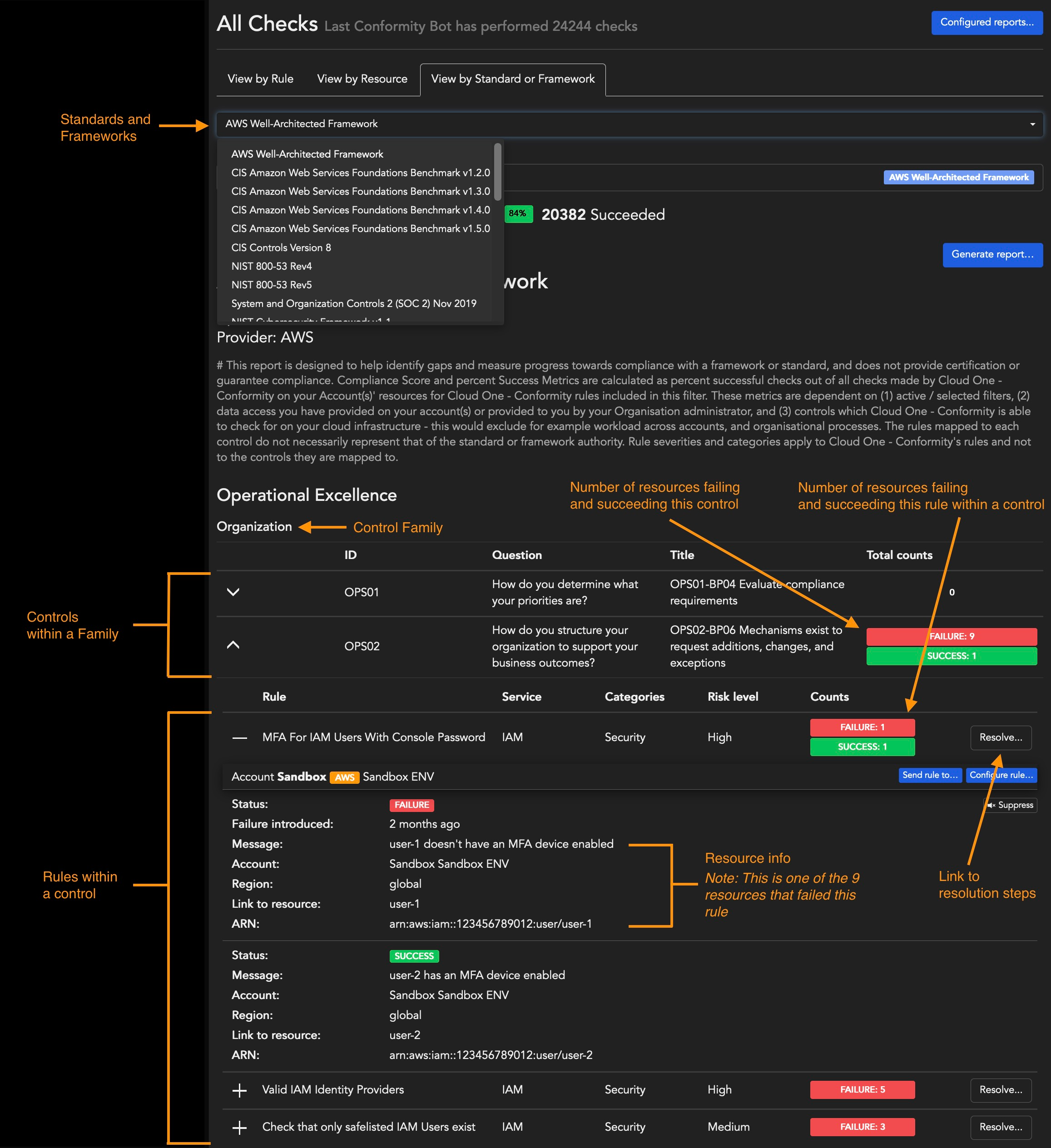Click the AWS badge next to Sandbox account

point(344,777)
